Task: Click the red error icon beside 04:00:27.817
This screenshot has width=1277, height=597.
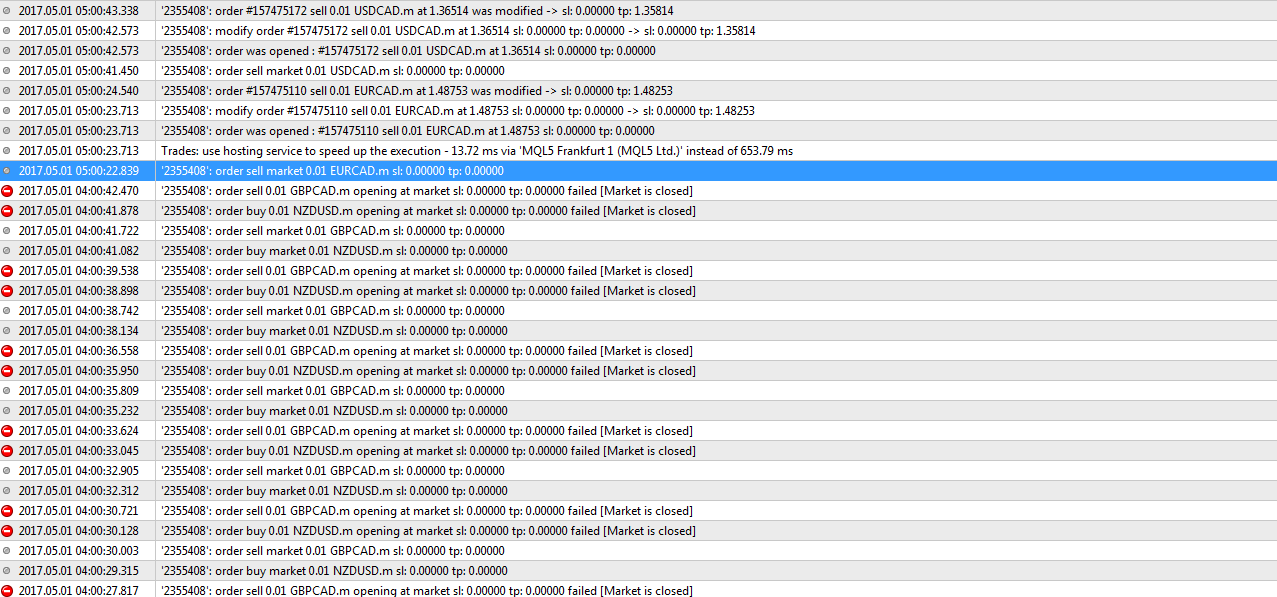Action: 7,590
